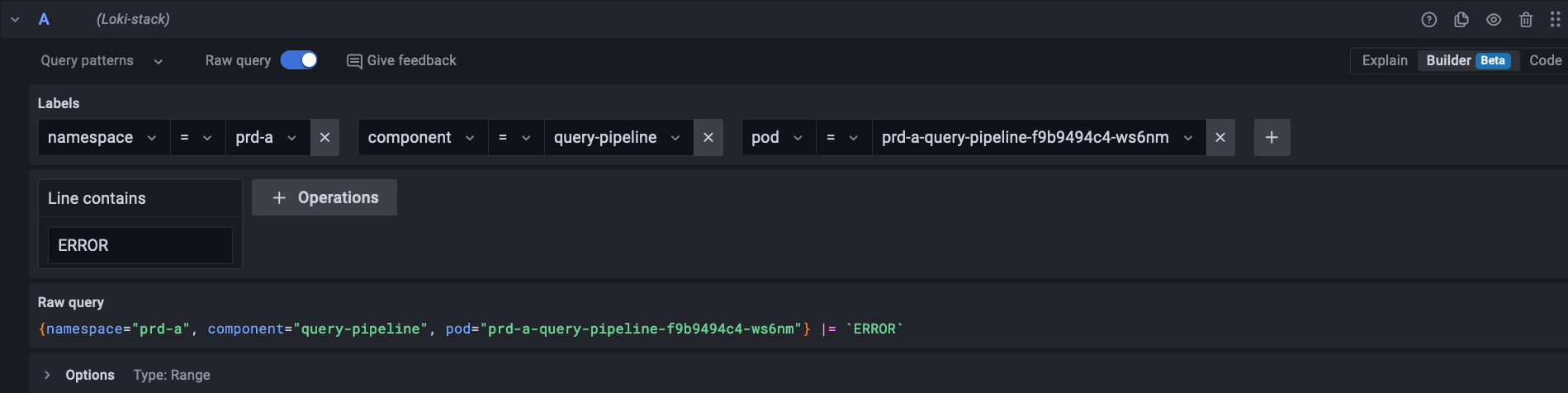Remove the pod label filter
Viewport: 1568px width, 393px height.
coord(1220,138)
